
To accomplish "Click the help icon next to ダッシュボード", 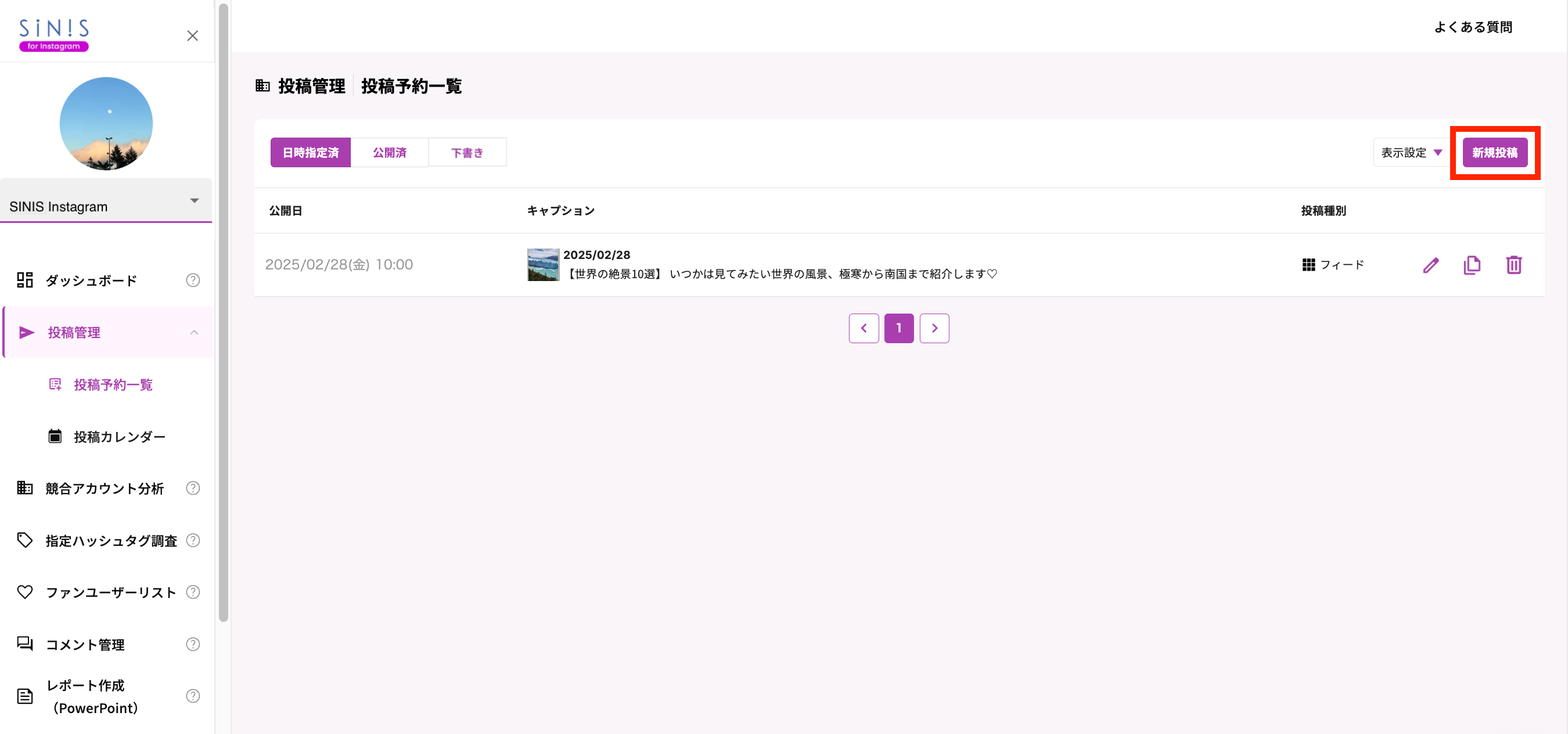I will (192, 280).
